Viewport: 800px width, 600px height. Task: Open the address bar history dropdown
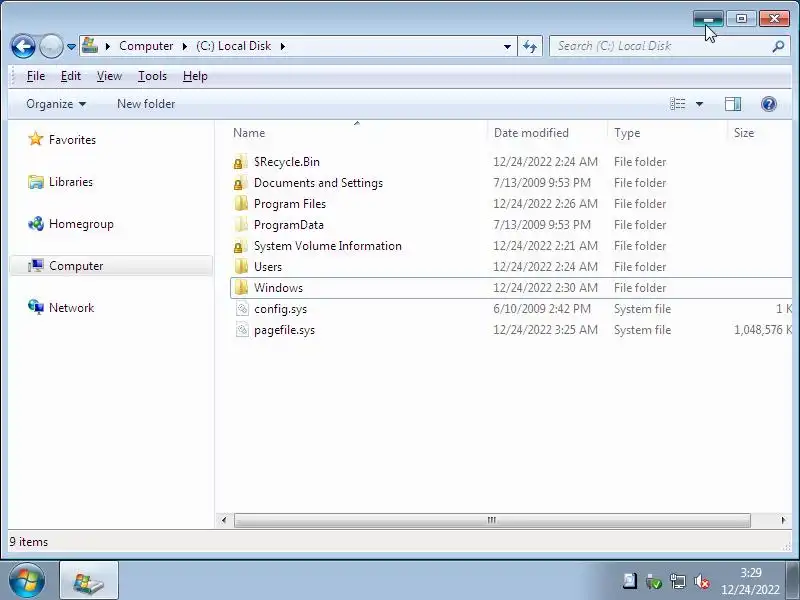tap(507, 46)
